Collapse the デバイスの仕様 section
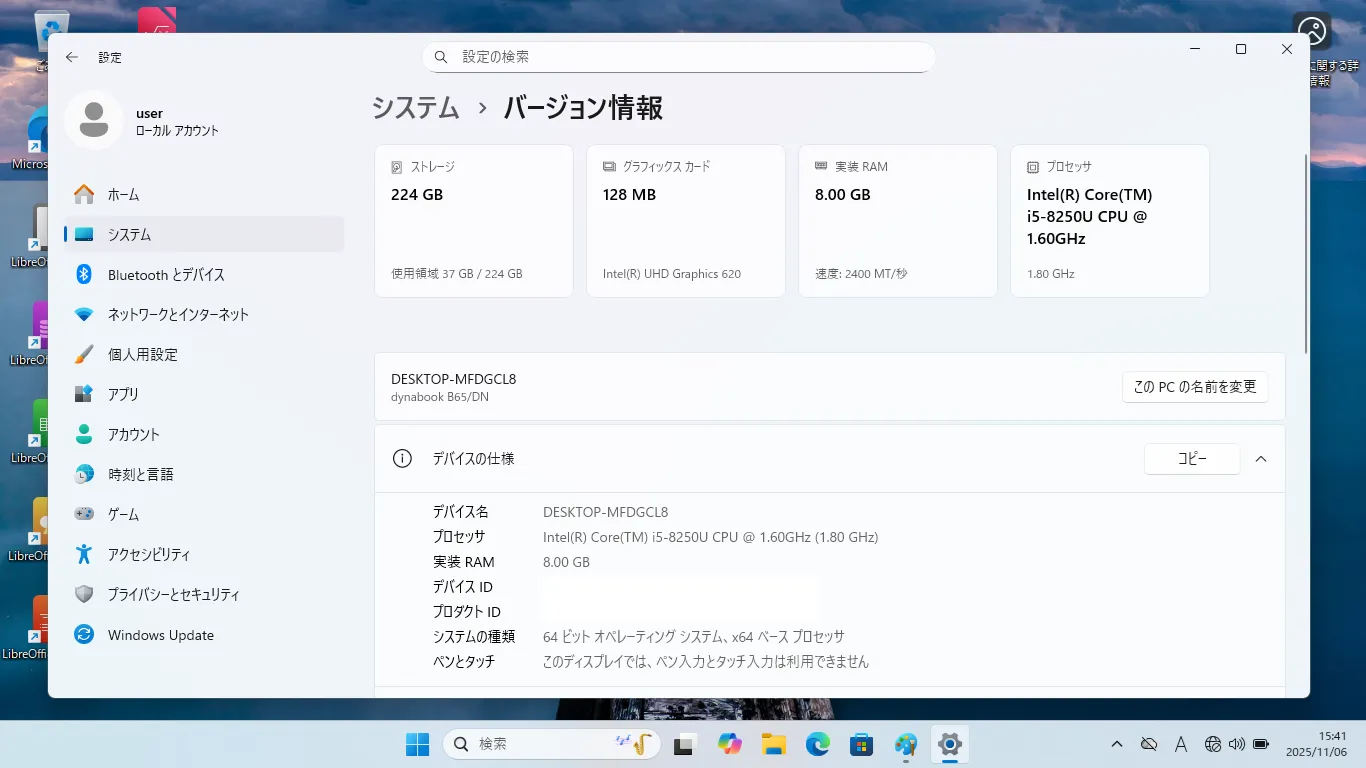The width and height of the screenshot is (1366, 768). (x=1261, y=459)
